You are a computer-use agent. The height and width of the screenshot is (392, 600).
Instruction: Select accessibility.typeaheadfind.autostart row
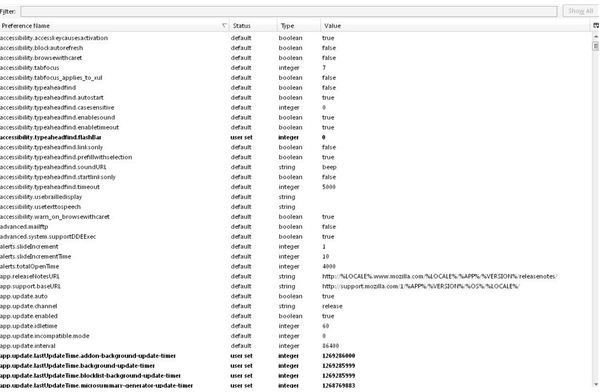[x=296, y=98]
